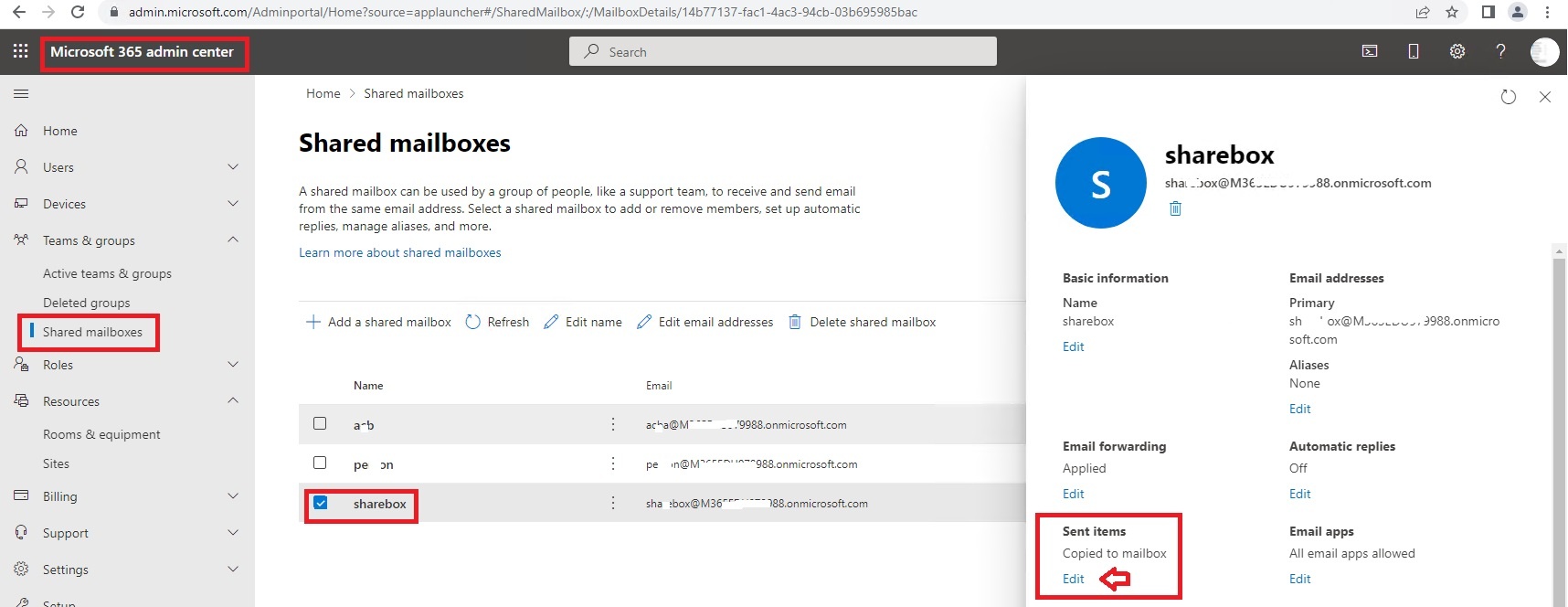Click Add a shared mailbox
This screenshot has height=607, width=1568.
click(378, 322)
